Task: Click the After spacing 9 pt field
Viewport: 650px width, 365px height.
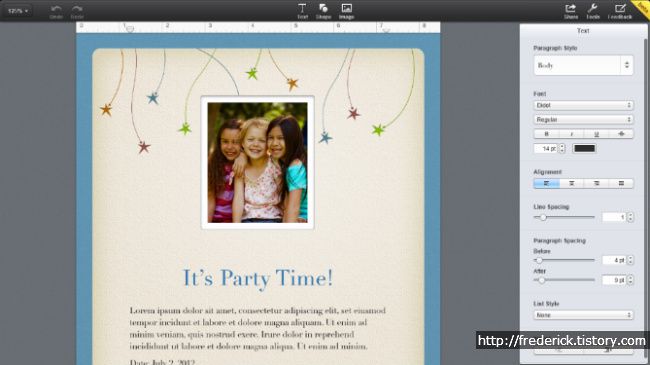Action: (x=614, y=280)
